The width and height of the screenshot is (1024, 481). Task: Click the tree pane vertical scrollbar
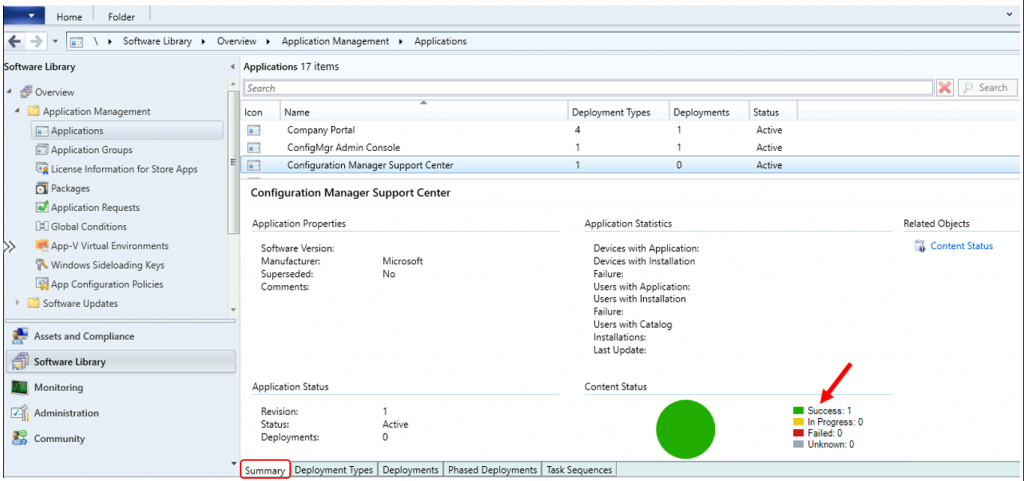tap(233, 163)
